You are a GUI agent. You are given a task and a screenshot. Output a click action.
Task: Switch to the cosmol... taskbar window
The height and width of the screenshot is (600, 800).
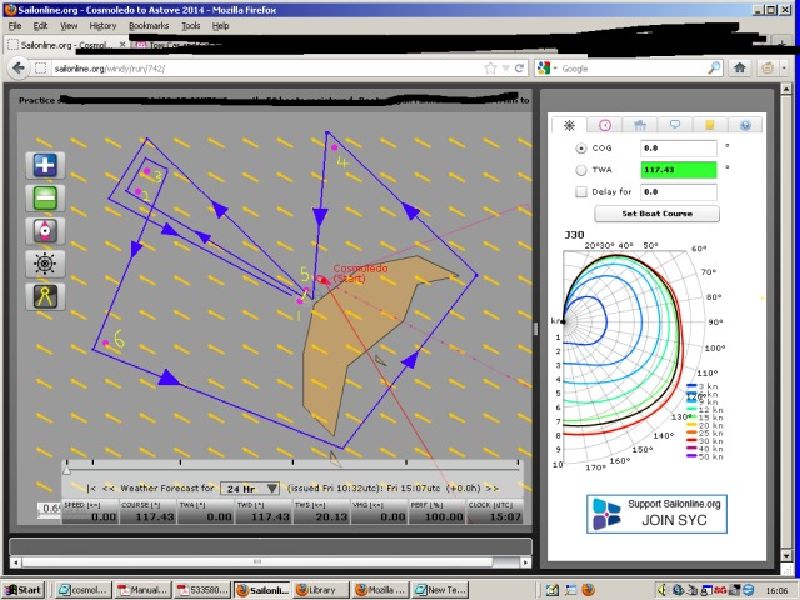(83, 590)
